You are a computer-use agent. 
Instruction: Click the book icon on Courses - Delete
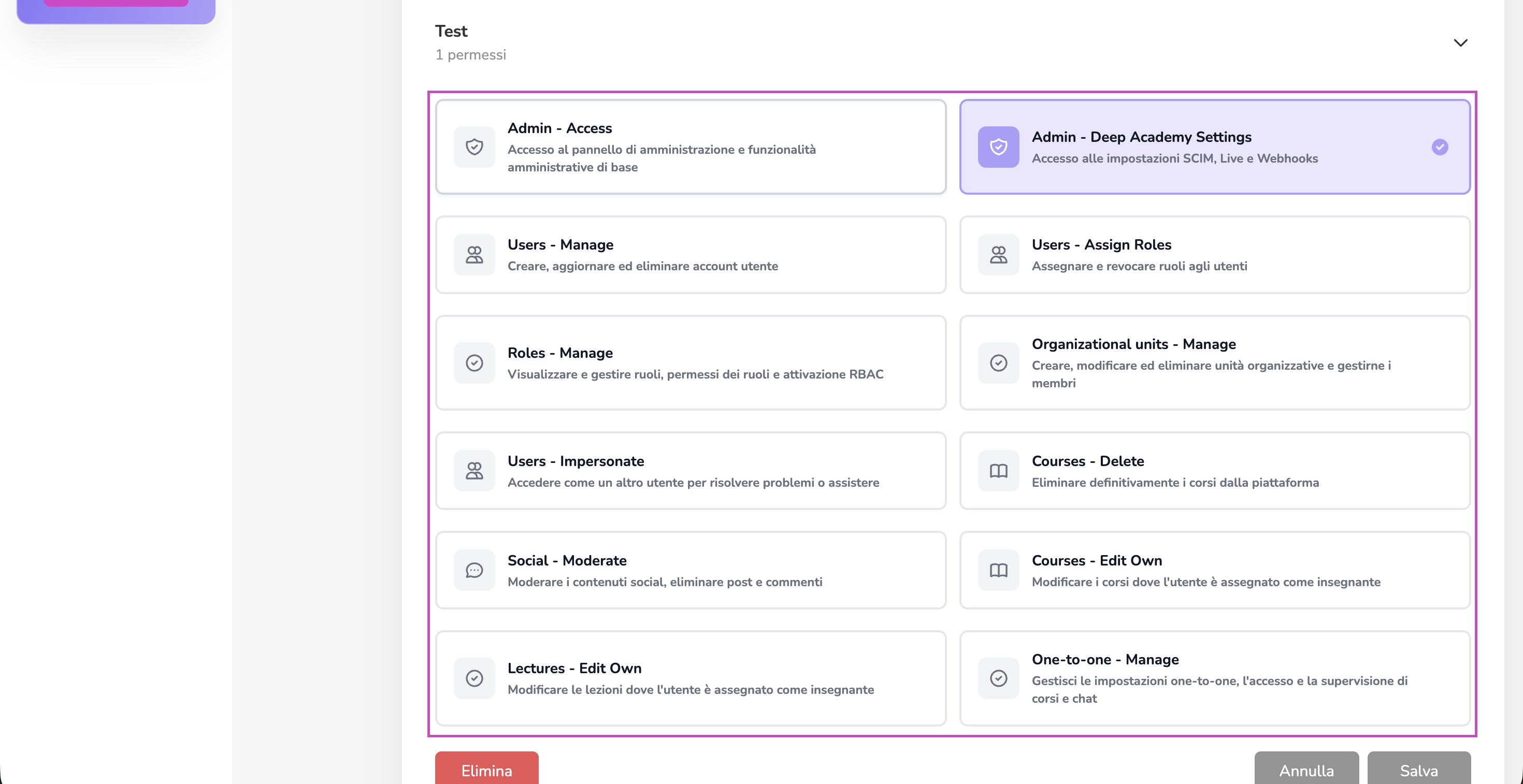(x=998, y=471)
